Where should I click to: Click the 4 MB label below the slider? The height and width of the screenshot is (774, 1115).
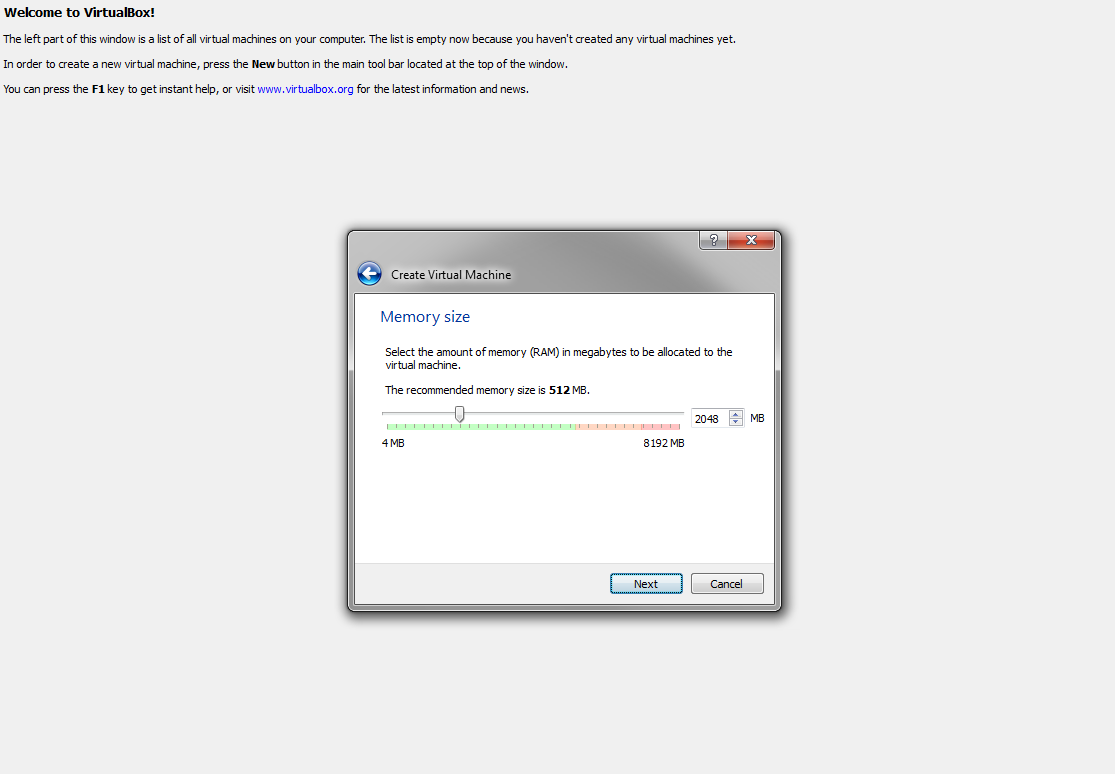[392, 442]
